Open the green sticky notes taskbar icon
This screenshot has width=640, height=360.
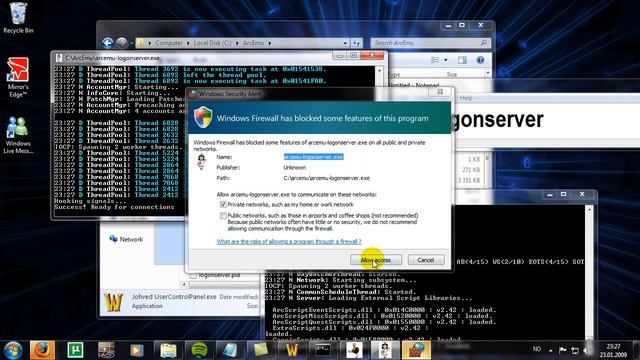(x=260, y=350)
